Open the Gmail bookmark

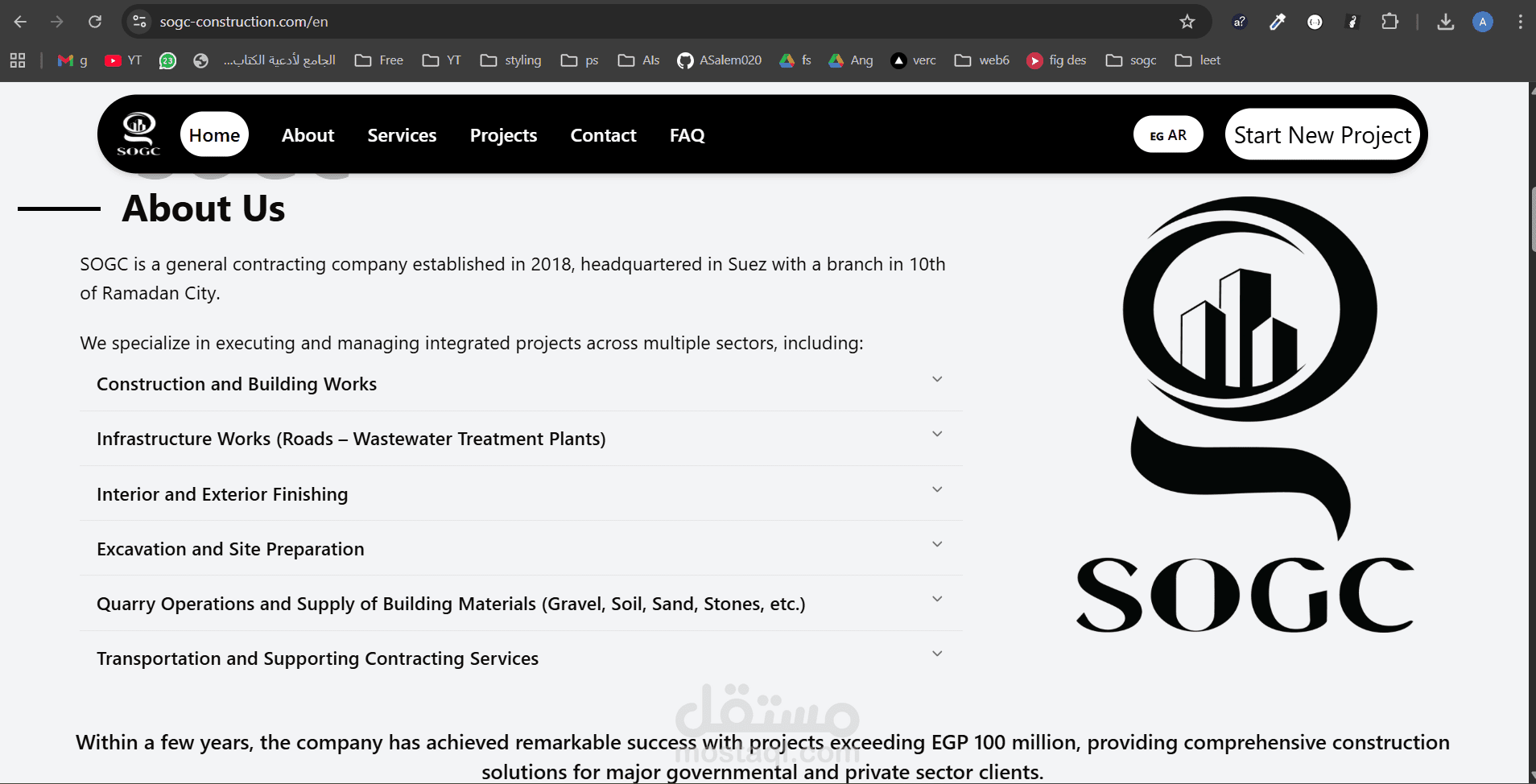pos(72,60)
